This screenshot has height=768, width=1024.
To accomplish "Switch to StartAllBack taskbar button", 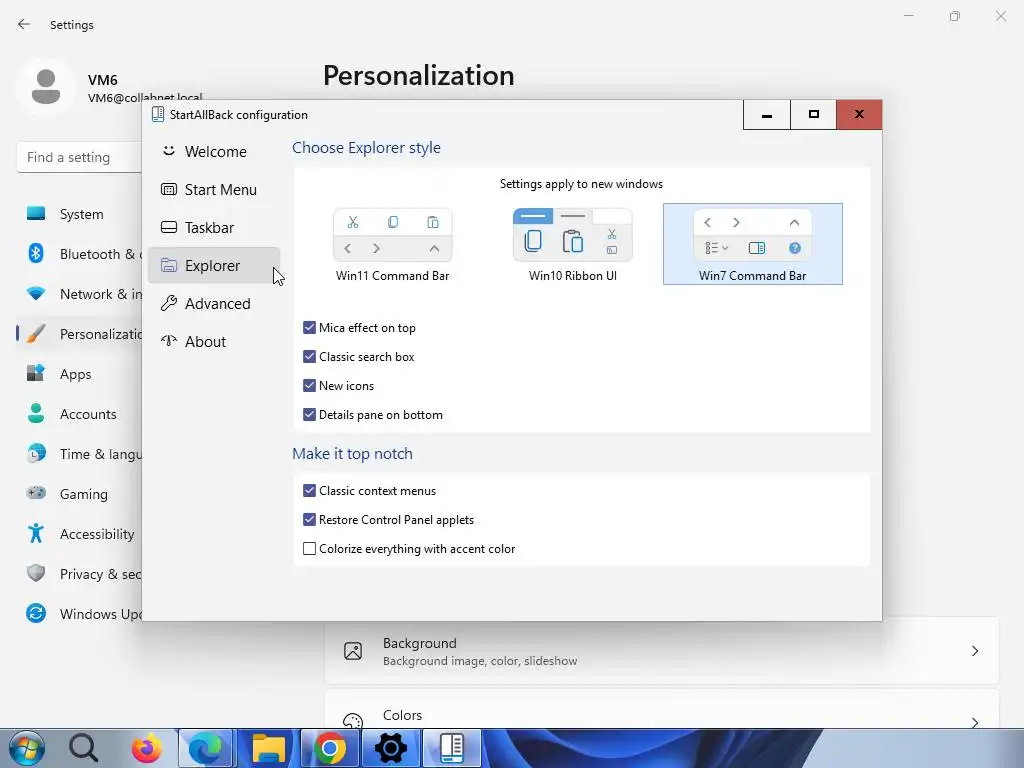I will pos(452,748).
